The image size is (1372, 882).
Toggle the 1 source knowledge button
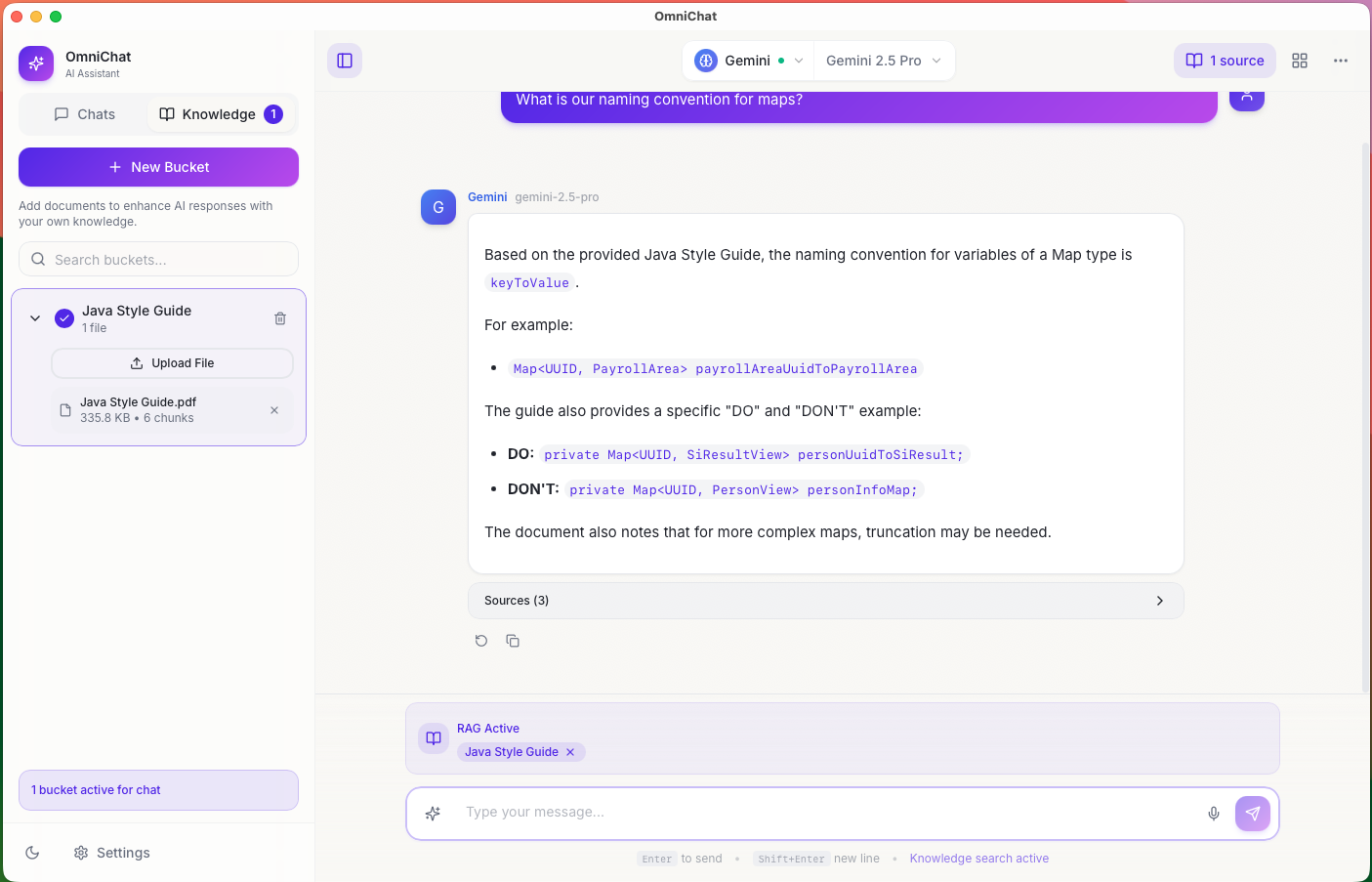tap(1225, 61)
